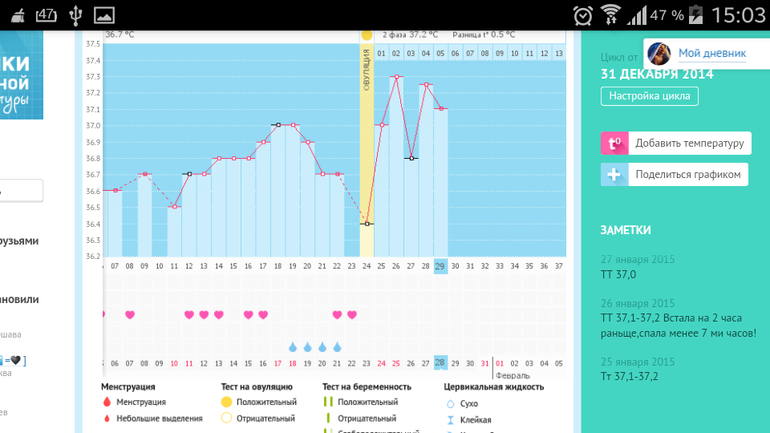Click the yellow ОВУЛЯЦИЯ column on the chart
The height and width of the screenshot is (433, 770).
point(367,150)
